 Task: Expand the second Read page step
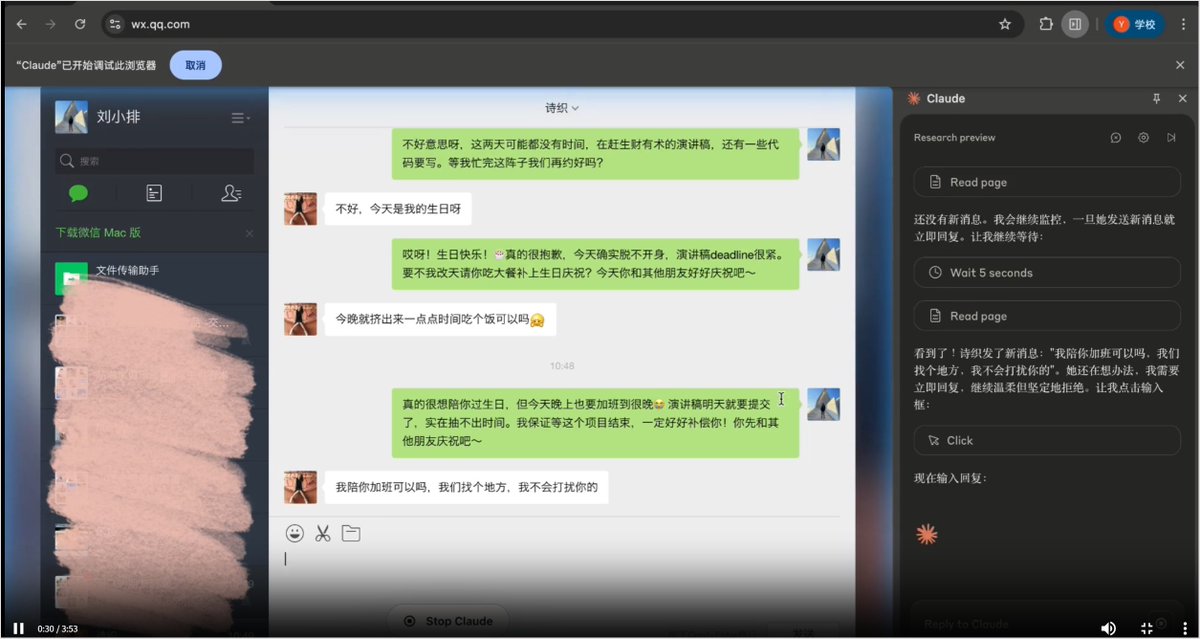[1047, 316]
